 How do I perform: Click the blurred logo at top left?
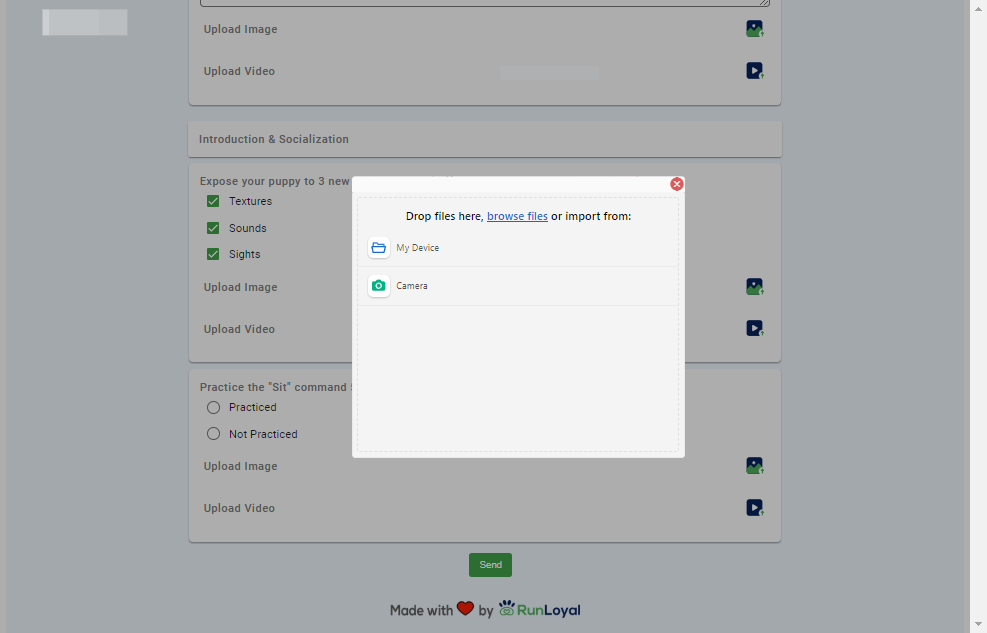pyautogui.click(x=85, y=22)
